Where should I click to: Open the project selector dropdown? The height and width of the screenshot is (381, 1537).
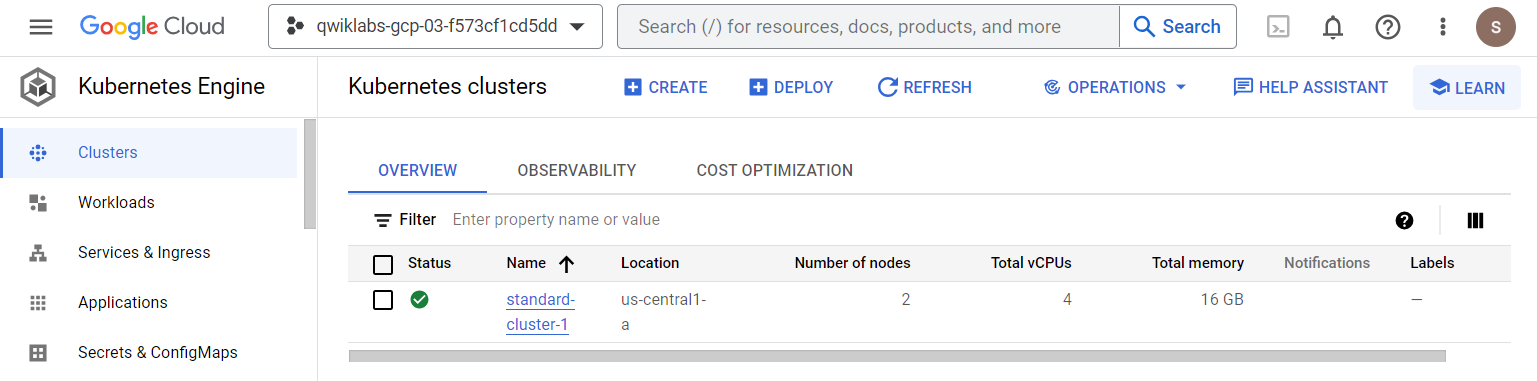[x=435, y=27]
